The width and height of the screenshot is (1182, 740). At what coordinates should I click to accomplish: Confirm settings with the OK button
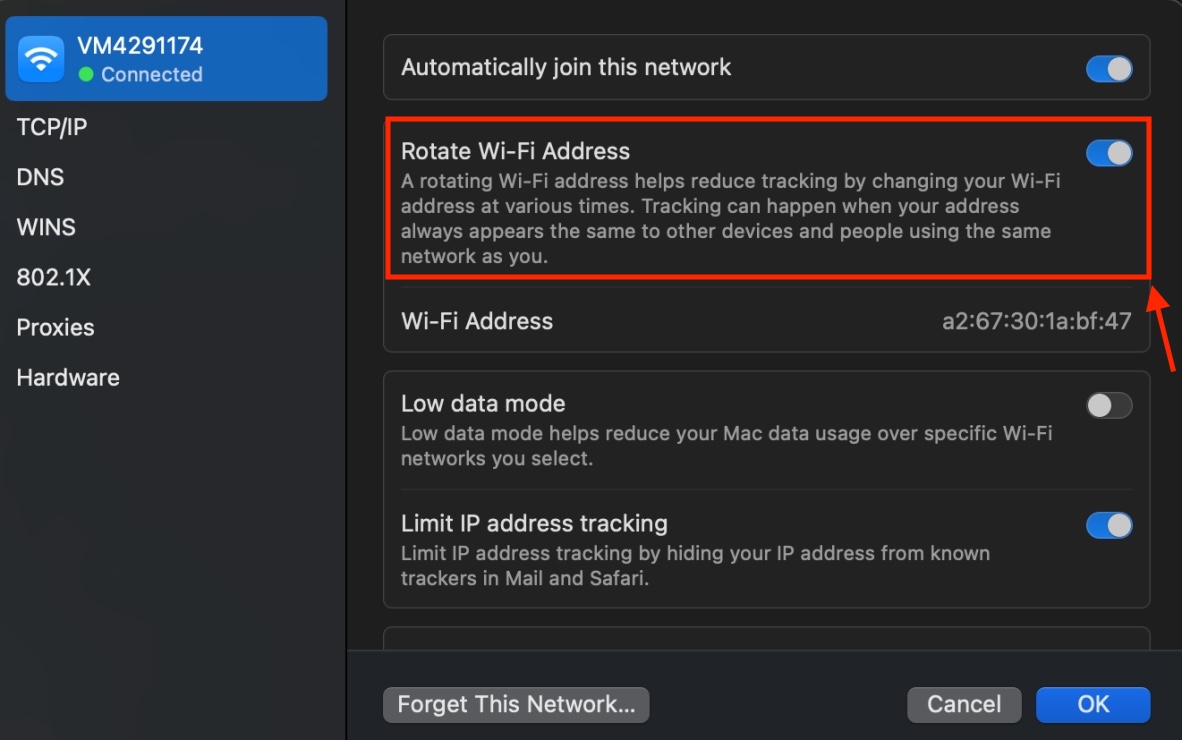click(x=1092, y=704)
